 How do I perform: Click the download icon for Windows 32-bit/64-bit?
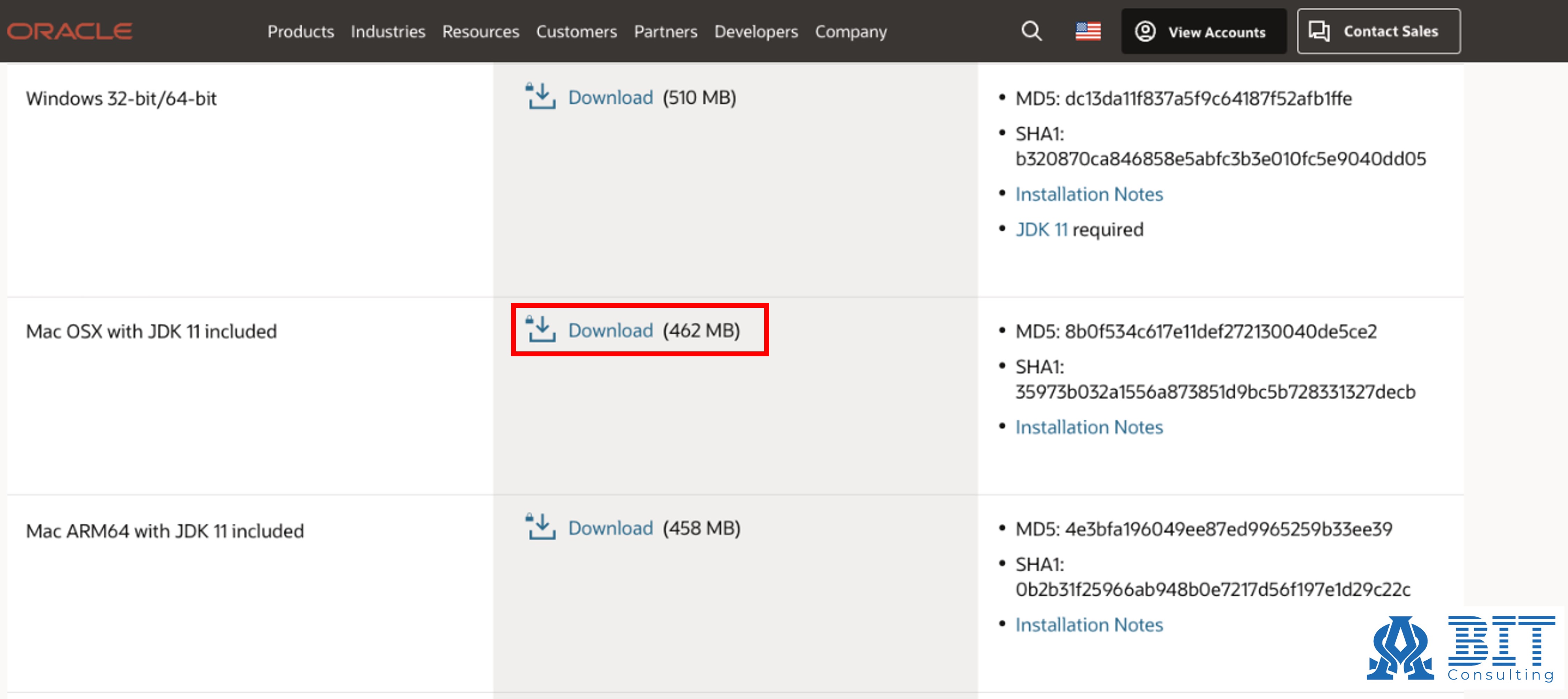pyautogui.click(x=541, y=97)
